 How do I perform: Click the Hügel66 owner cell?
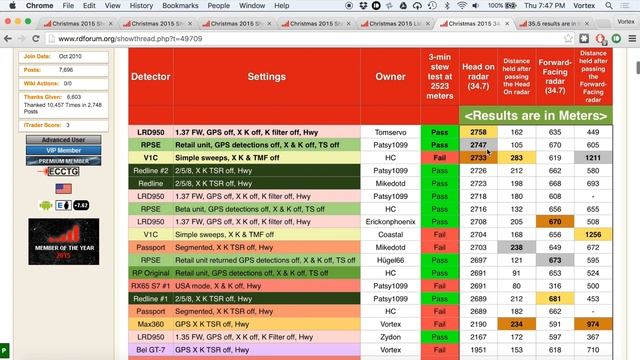tap(390, 260)
